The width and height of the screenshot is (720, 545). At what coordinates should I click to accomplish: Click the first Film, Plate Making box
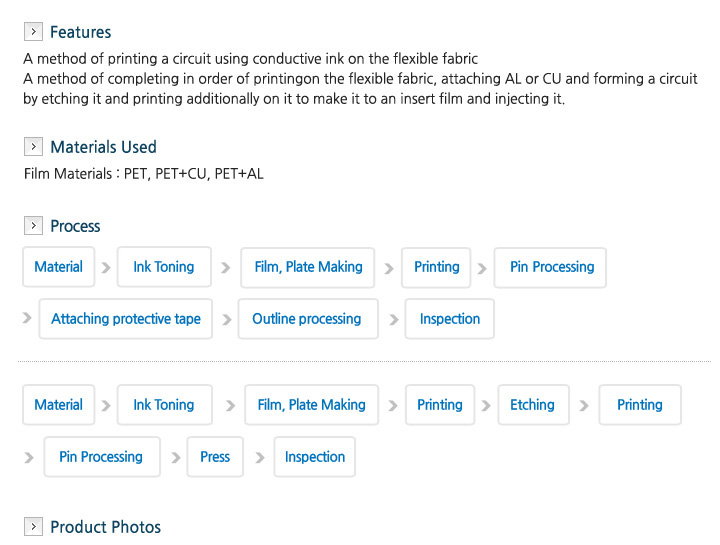(308, 268)
